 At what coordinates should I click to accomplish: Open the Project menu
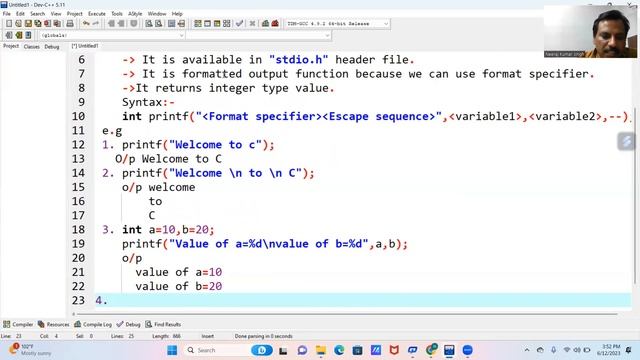click(x=75, y=13)
